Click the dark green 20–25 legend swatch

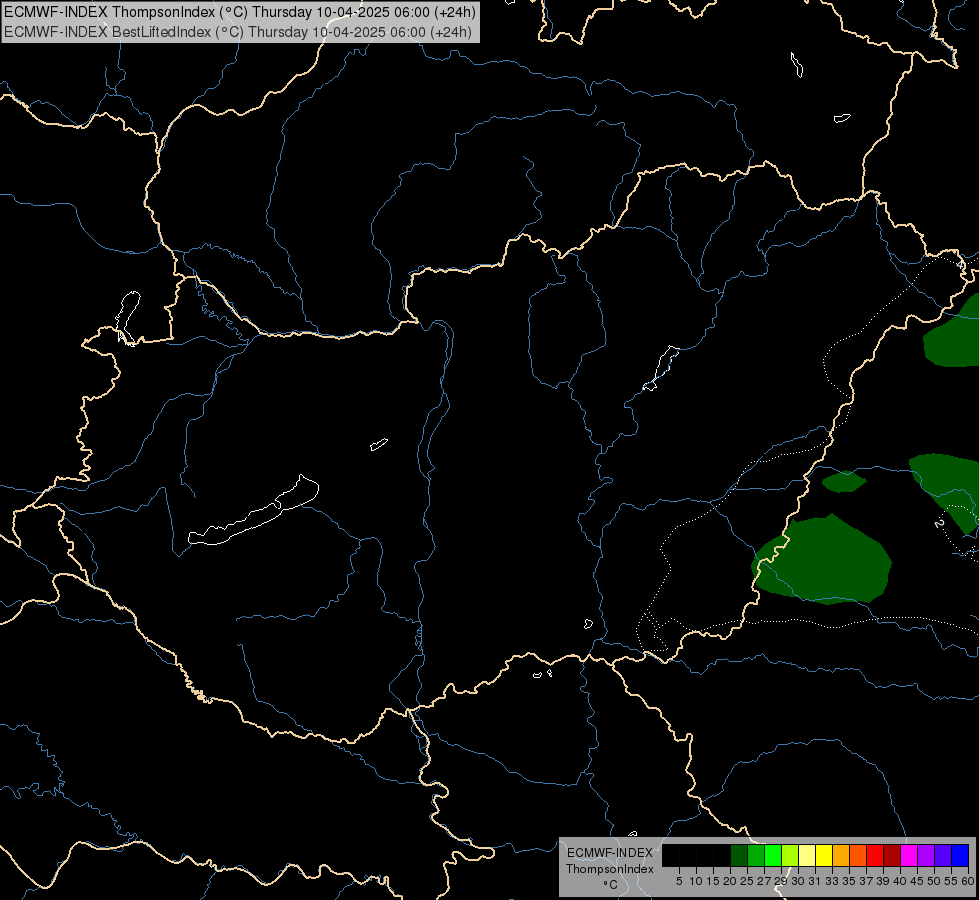pyautogui.click(x=739, y=856)
